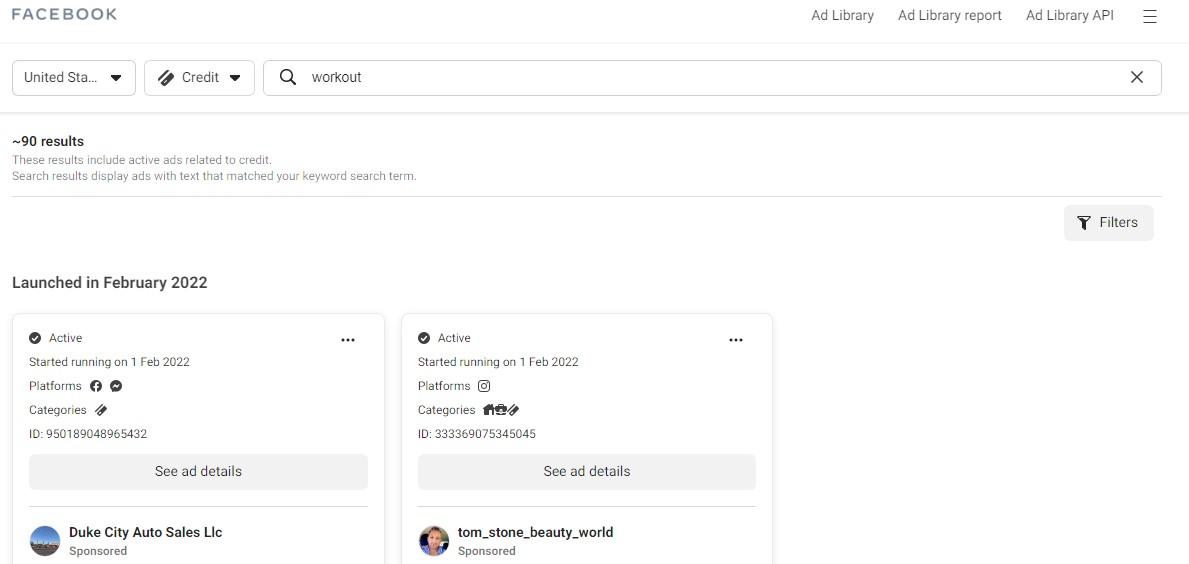1189x564 pixels.
Task: Click Sponsored label under Duke City
Action: (98, 551)
